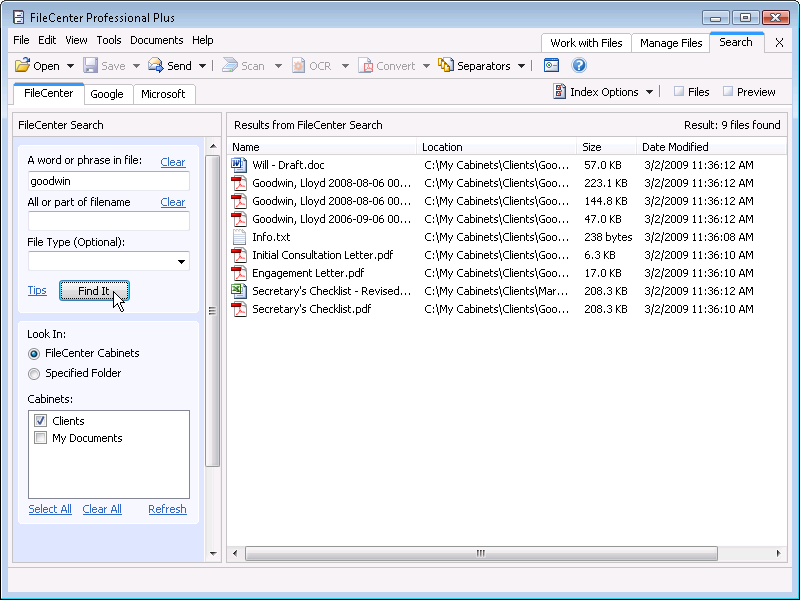Click the results scrollbar right arrow
Screen dimensions: 800x600
(x=778, y=553)
